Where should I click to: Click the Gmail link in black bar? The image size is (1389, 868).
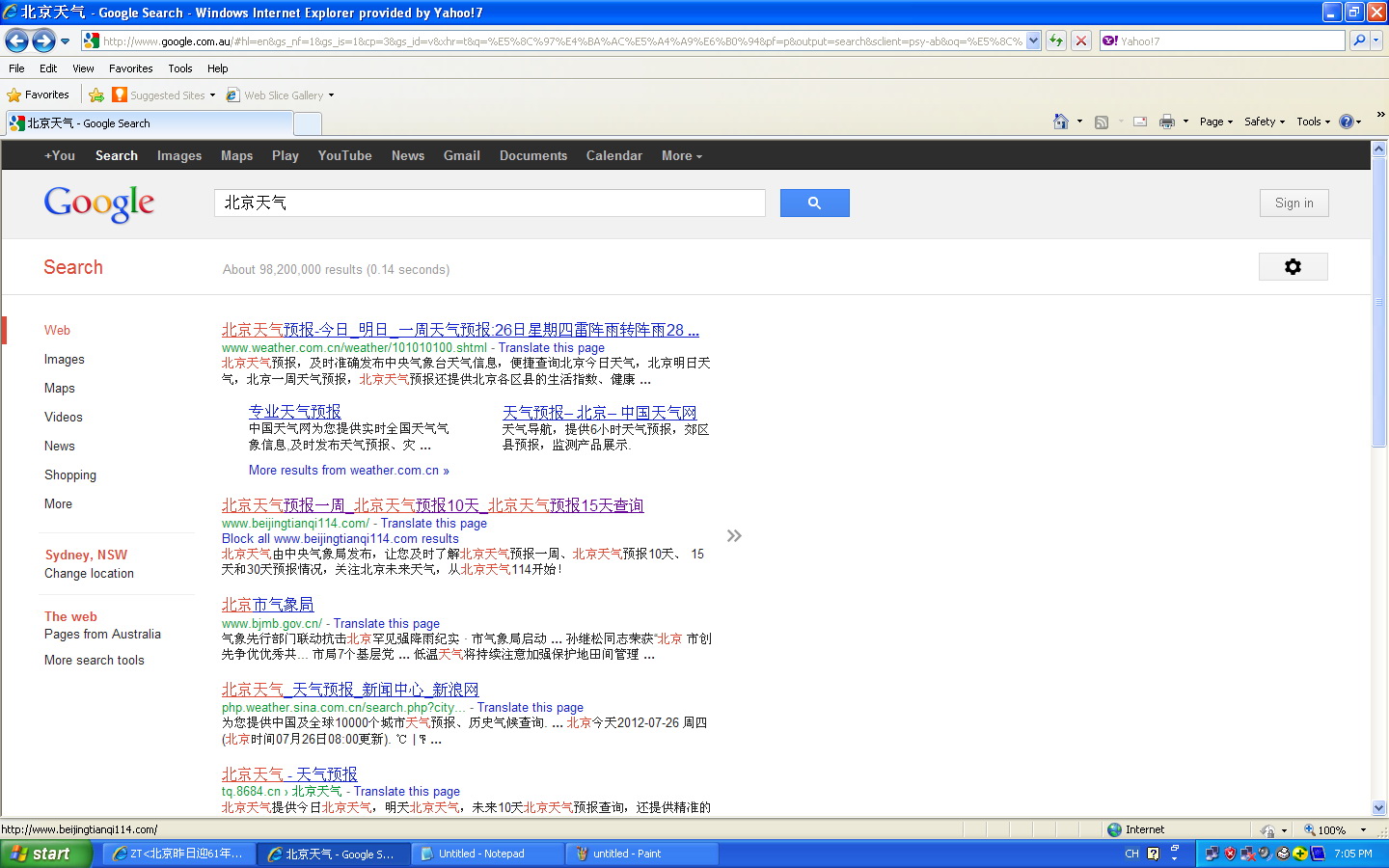point(461,155)
